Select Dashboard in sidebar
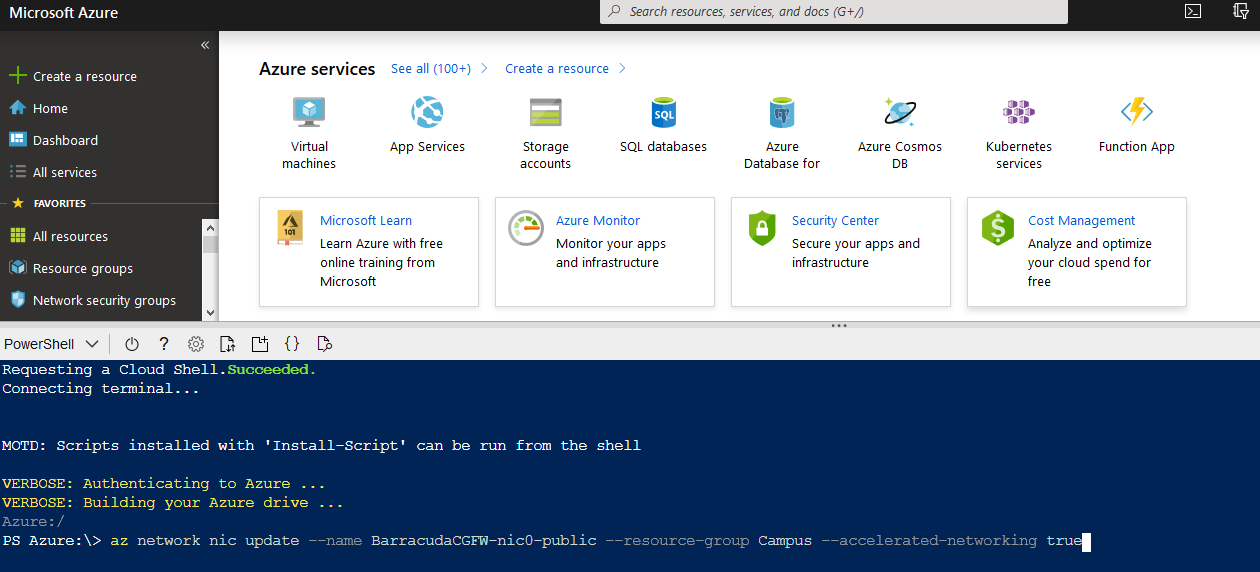This screenshot has height=572, width=1260. coord(65,140)
